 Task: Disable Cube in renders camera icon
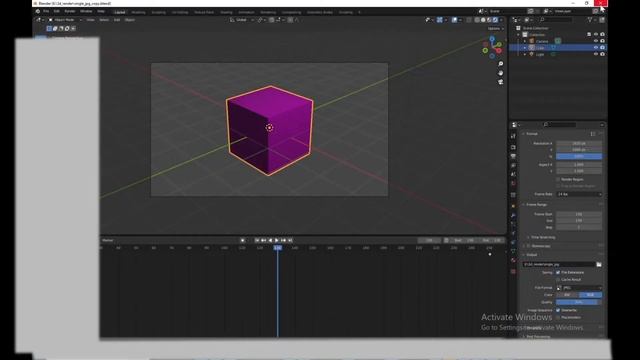coord(602,48)
